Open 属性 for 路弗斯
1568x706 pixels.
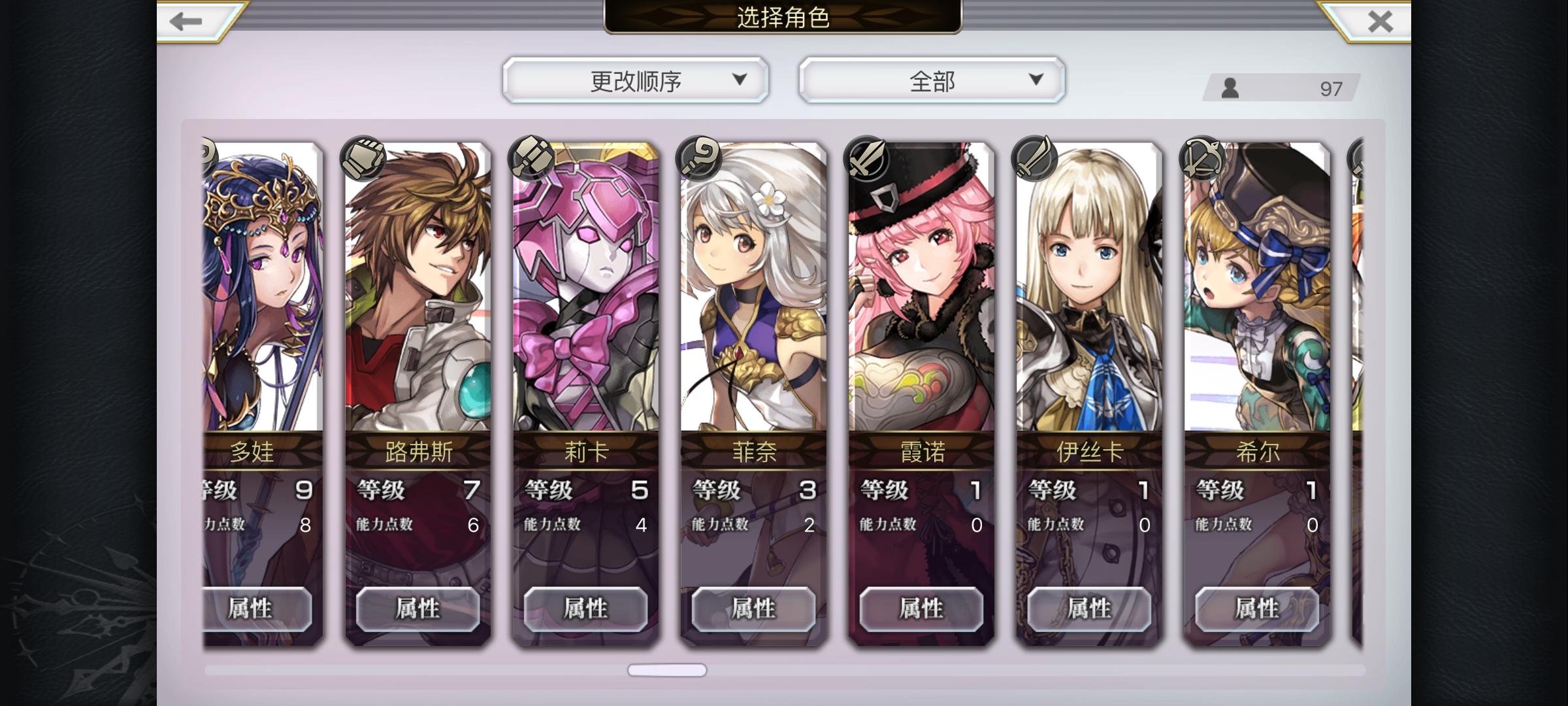coord(418,609)
